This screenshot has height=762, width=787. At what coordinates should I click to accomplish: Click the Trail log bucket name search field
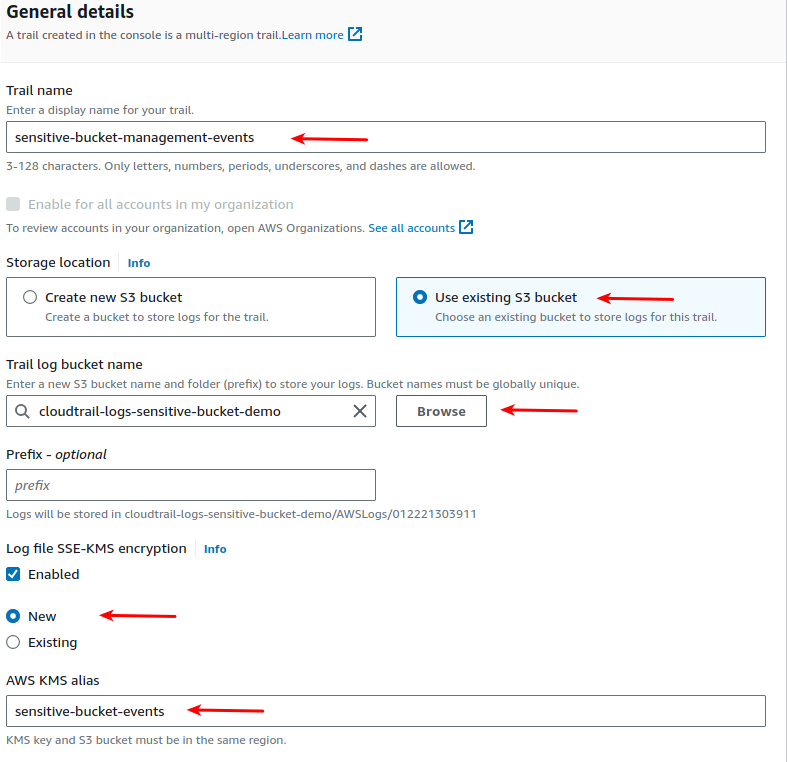coord(191,411)
